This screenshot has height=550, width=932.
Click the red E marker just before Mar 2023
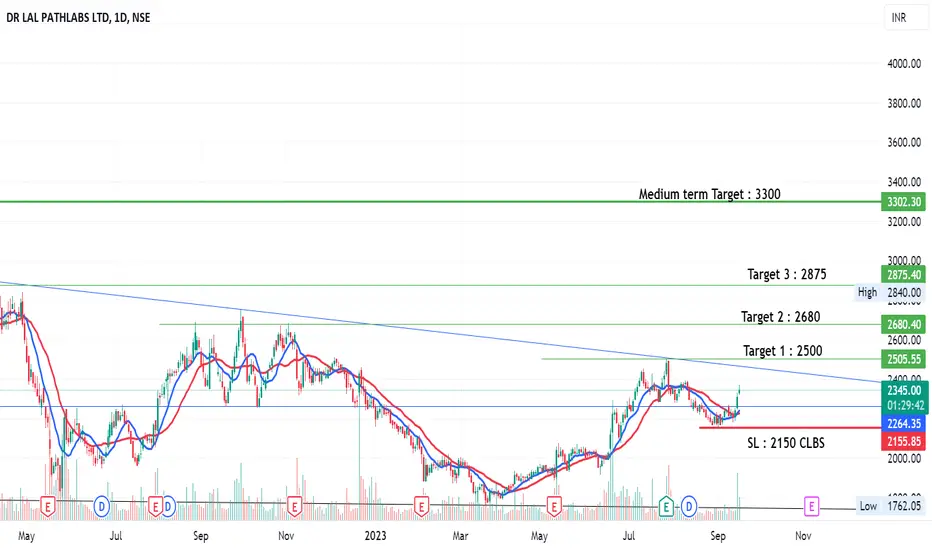pos(421,507)
